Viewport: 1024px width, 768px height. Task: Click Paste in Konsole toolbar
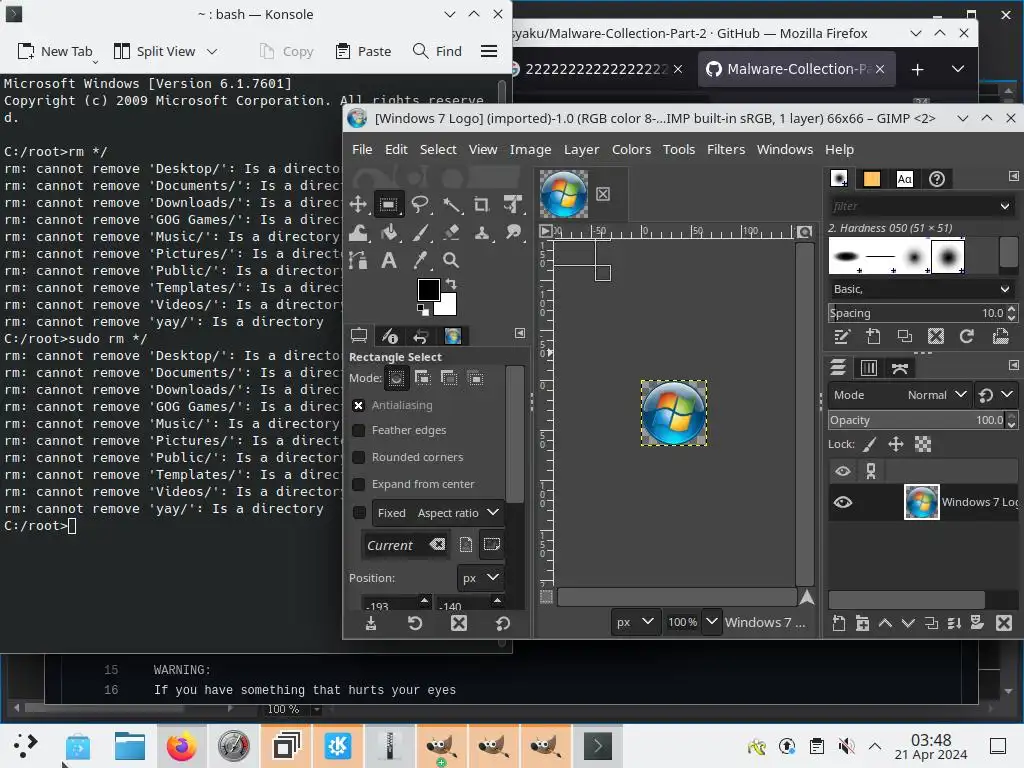363,52
